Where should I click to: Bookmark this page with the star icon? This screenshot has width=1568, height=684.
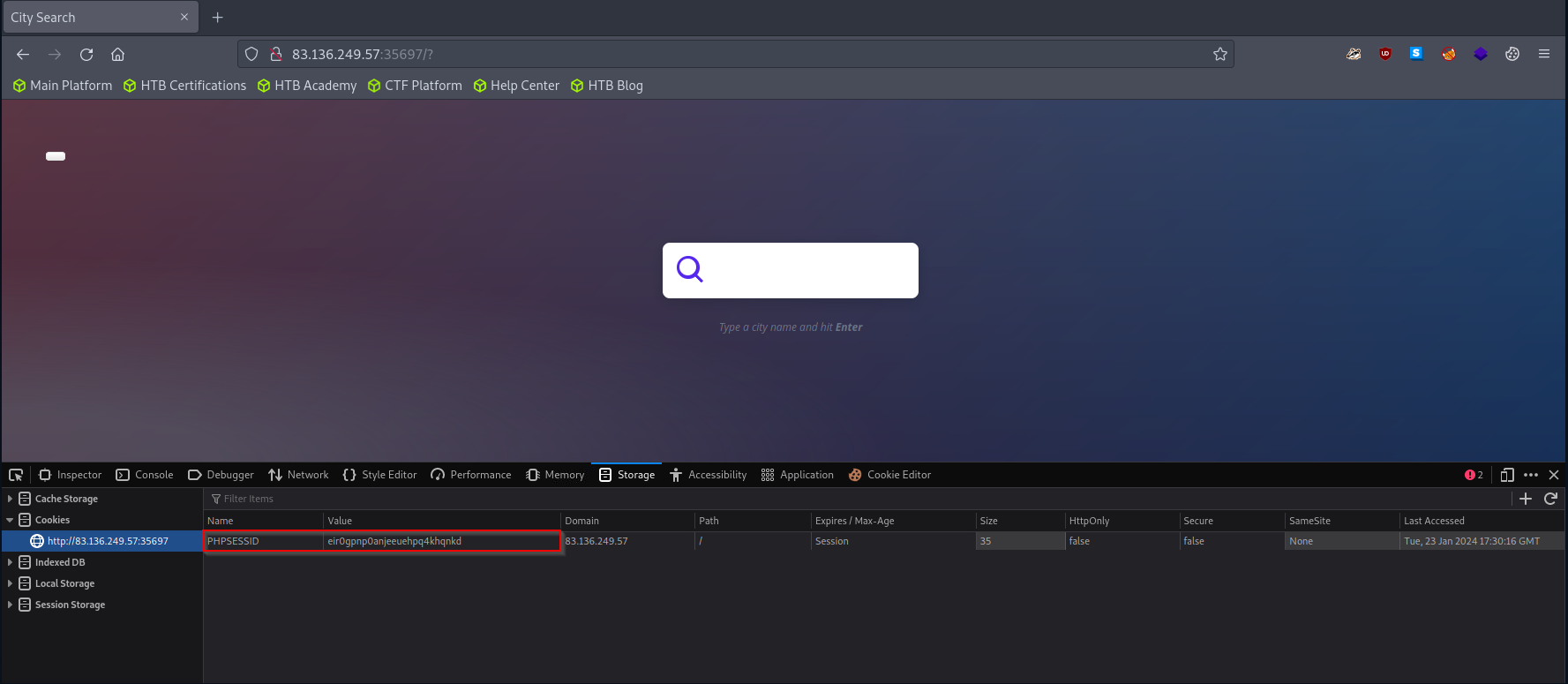(1220, 55)
